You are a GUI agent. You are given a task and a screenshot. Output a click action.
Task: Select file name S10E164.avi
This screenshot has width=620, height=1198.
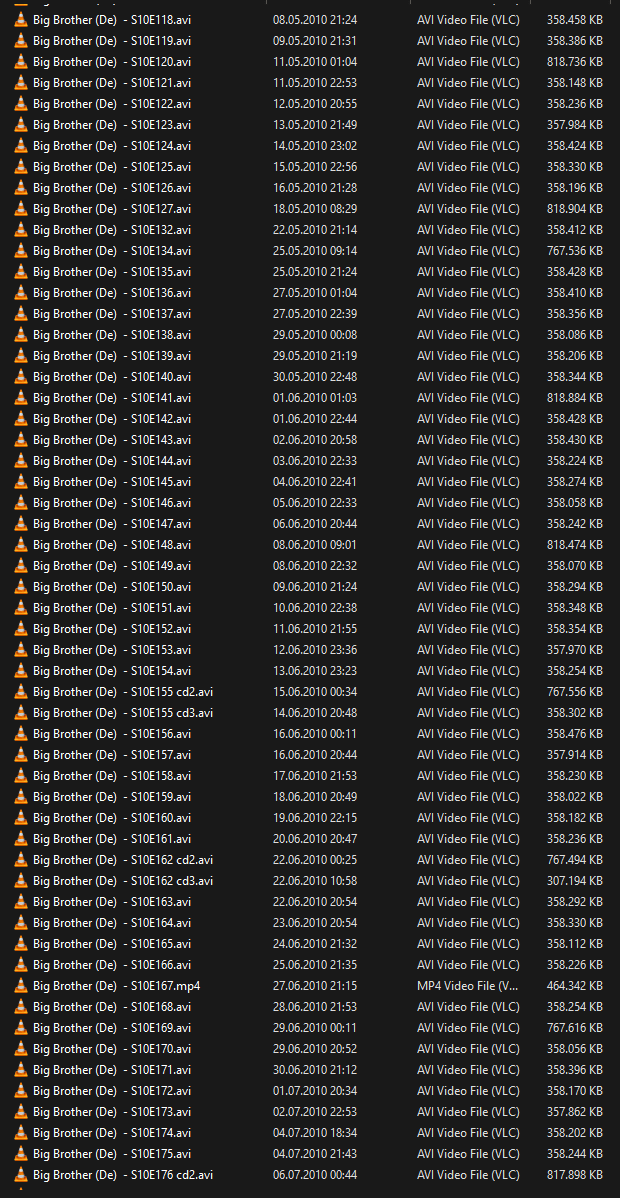[x=112, y=923]
